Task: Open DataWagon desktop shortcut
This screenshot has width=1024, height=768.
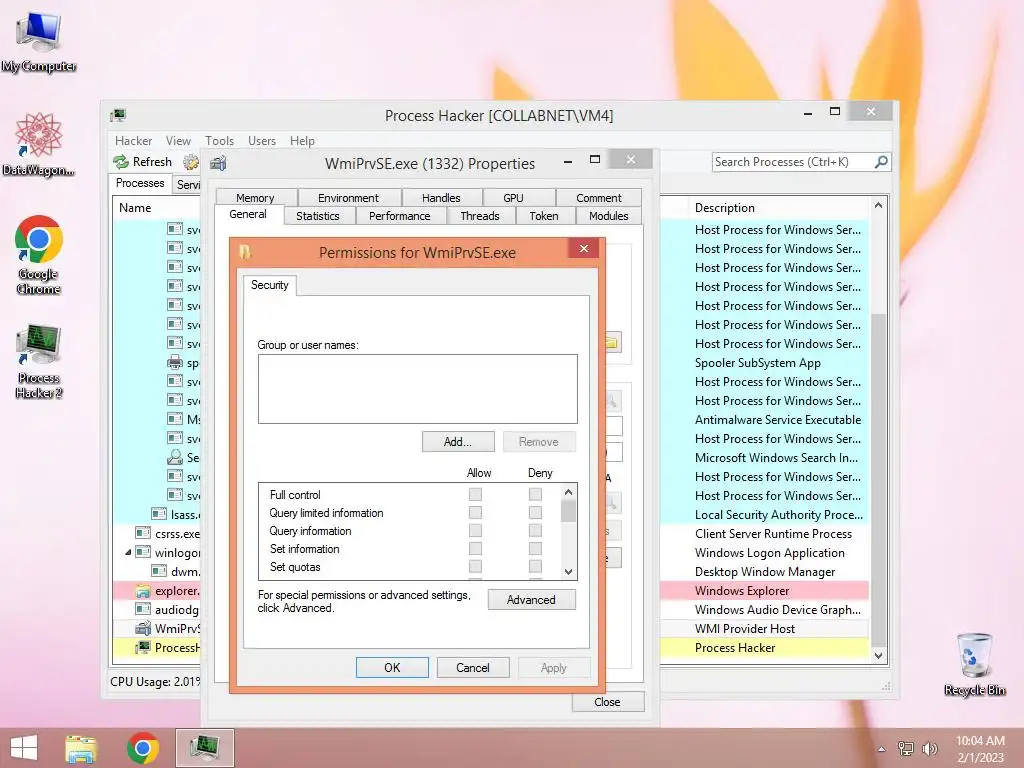Action: (x=39, y=144)
